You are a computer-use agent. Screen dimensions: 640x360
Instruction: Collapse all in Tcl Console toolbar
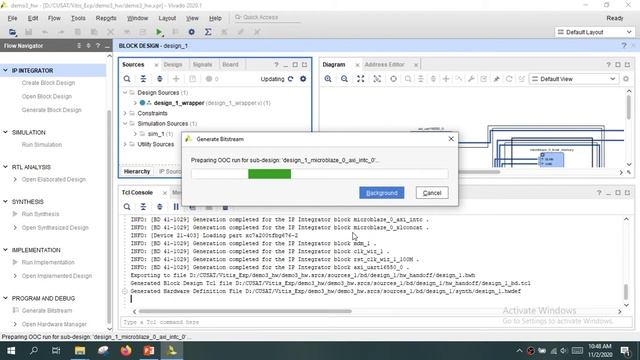pos(143,207)
